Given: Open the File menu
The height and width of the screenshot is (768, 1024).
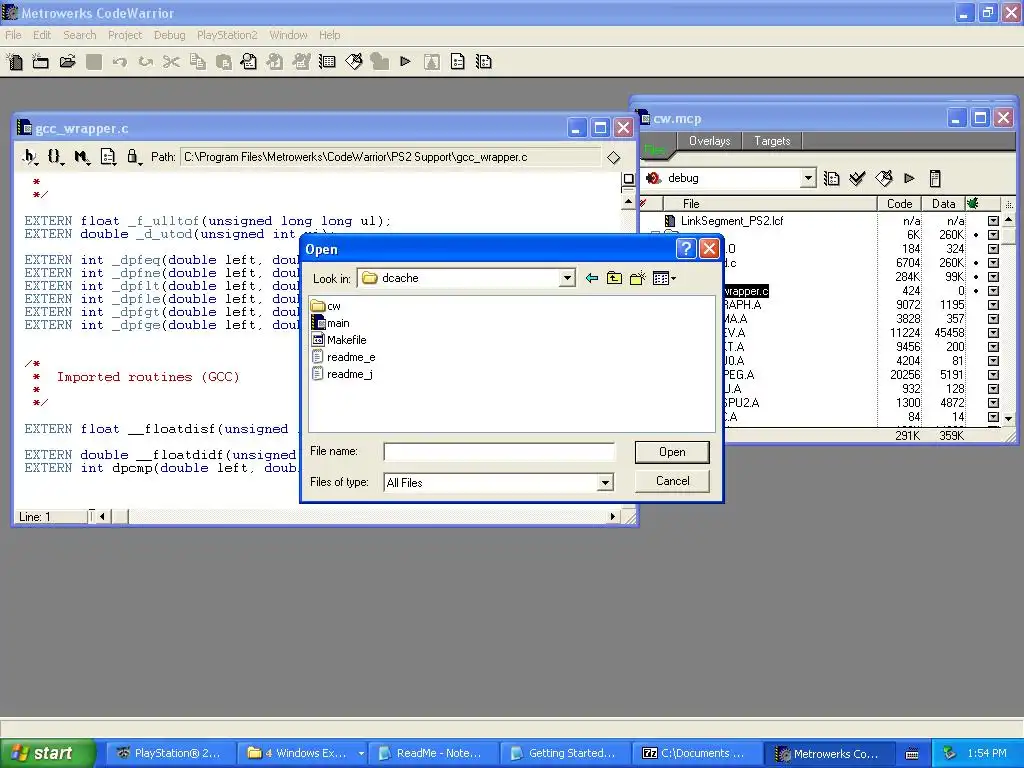Looking at the screenshot, I should [x=13, y=35].
